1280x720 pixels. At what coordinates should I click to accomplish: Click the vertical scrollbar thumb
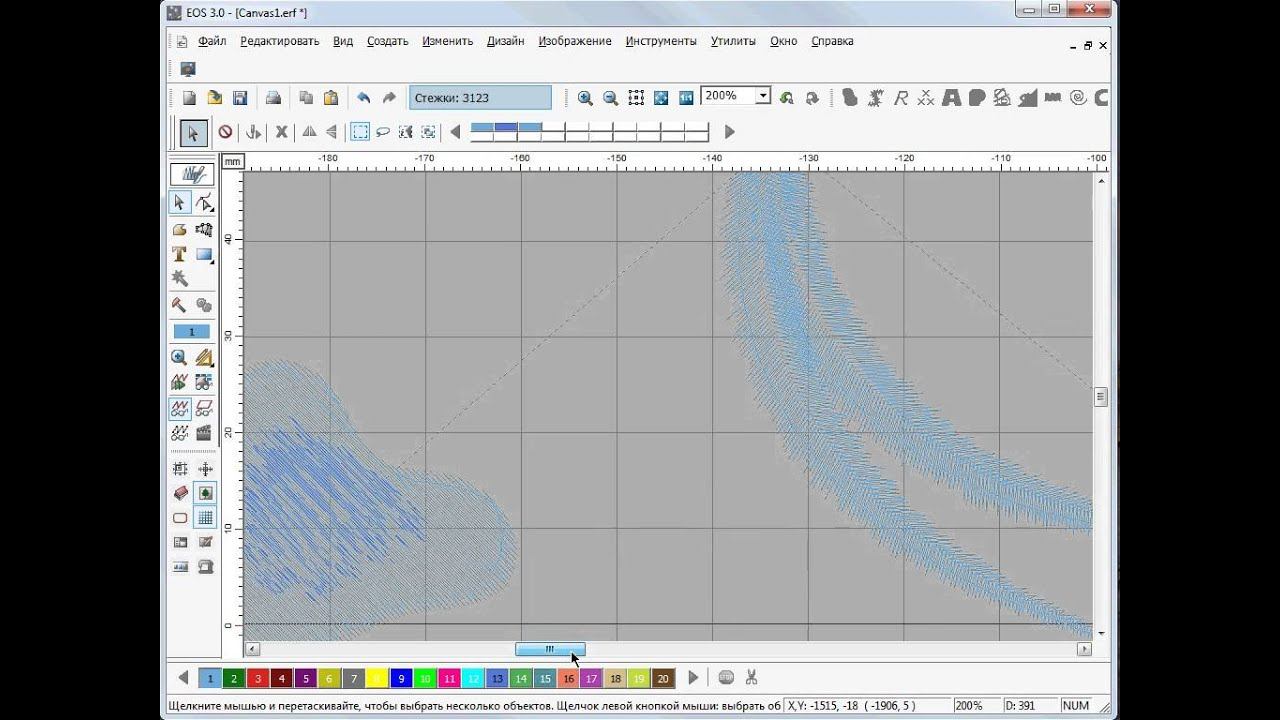tap(1101, 396)
